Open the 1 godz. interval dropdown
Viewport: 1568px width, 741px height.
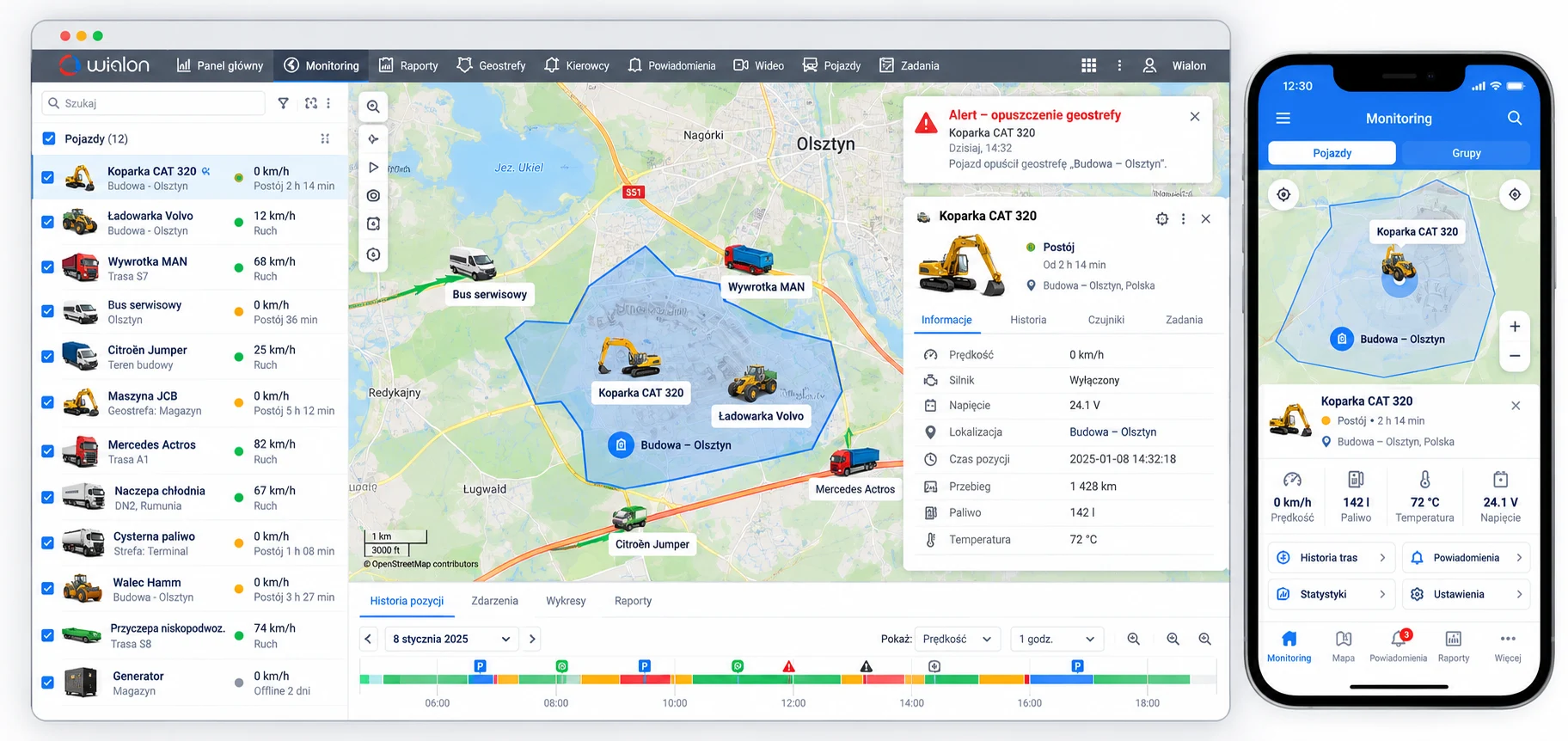(x=1057, y=639)
